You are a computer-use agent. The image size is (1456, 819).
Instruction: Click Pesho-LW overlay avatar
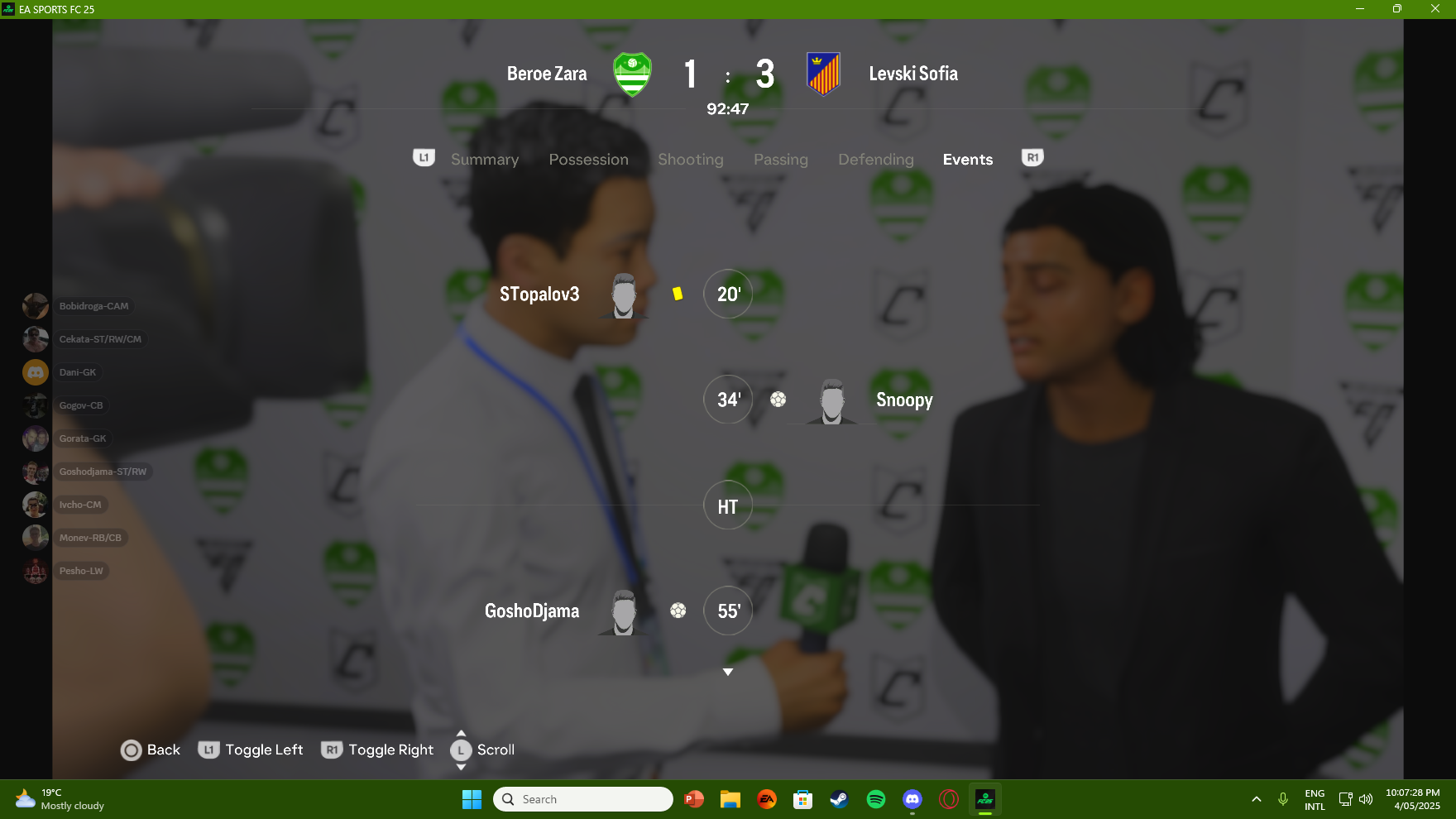(36, 571)
